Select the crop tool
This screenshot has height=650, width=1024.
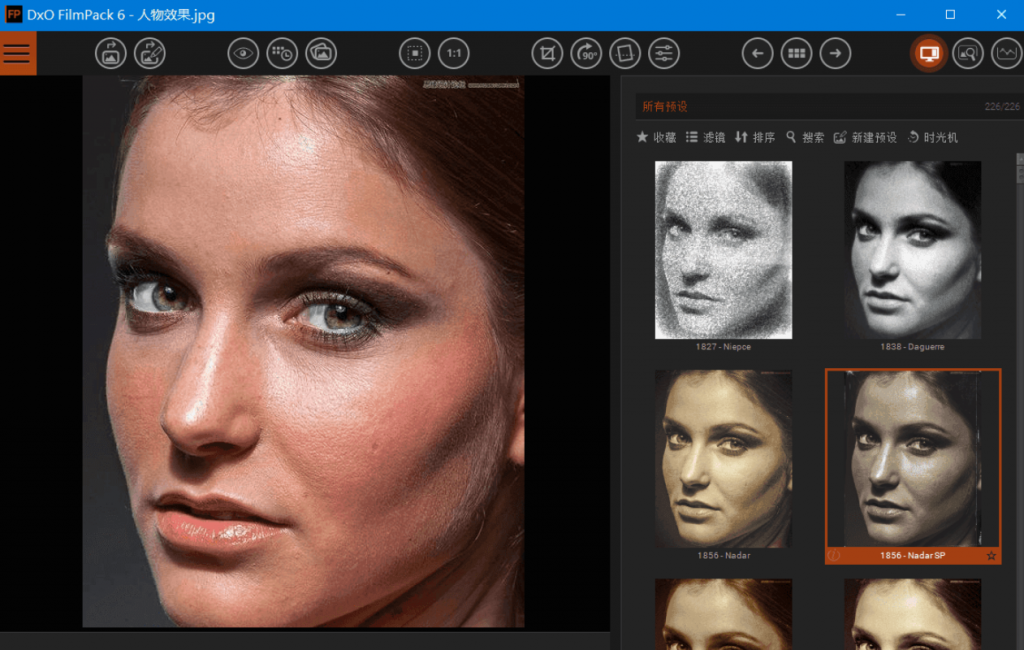(547, 53)
